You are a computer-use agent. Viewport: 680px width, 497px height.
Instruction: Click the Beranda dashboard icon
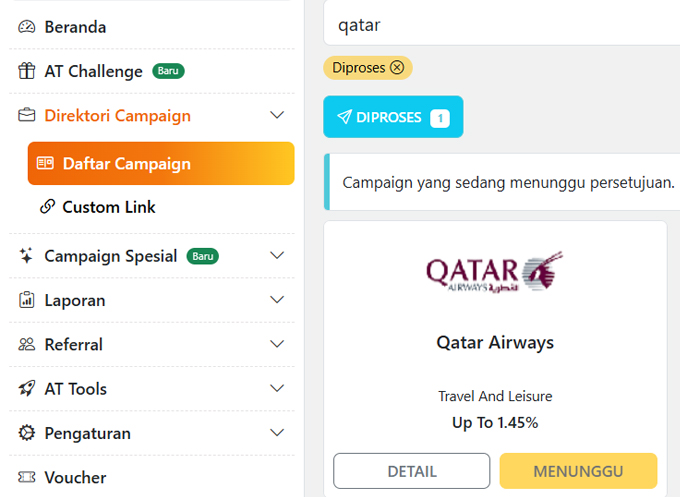pyautogui.click(x=27, y=27)
